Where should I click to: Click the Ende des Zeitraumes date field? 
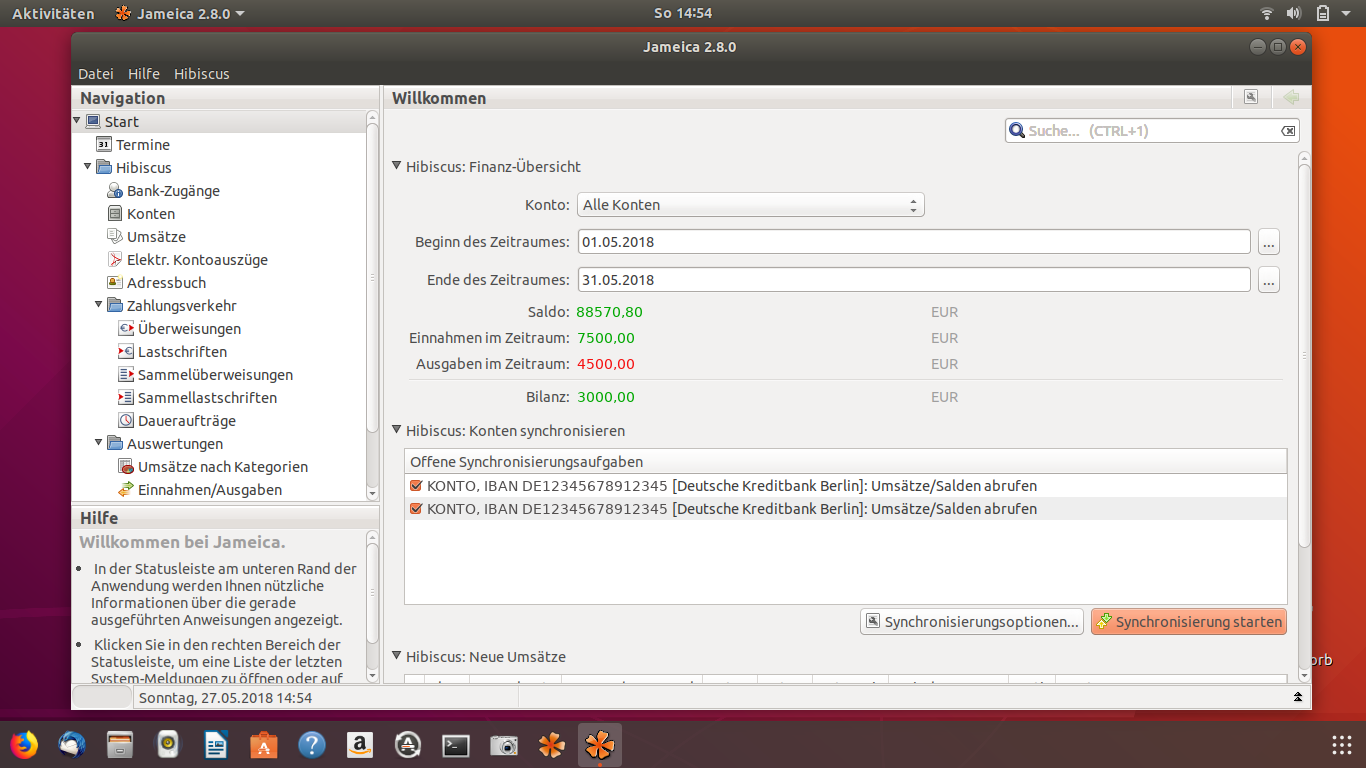pos(914,281)
